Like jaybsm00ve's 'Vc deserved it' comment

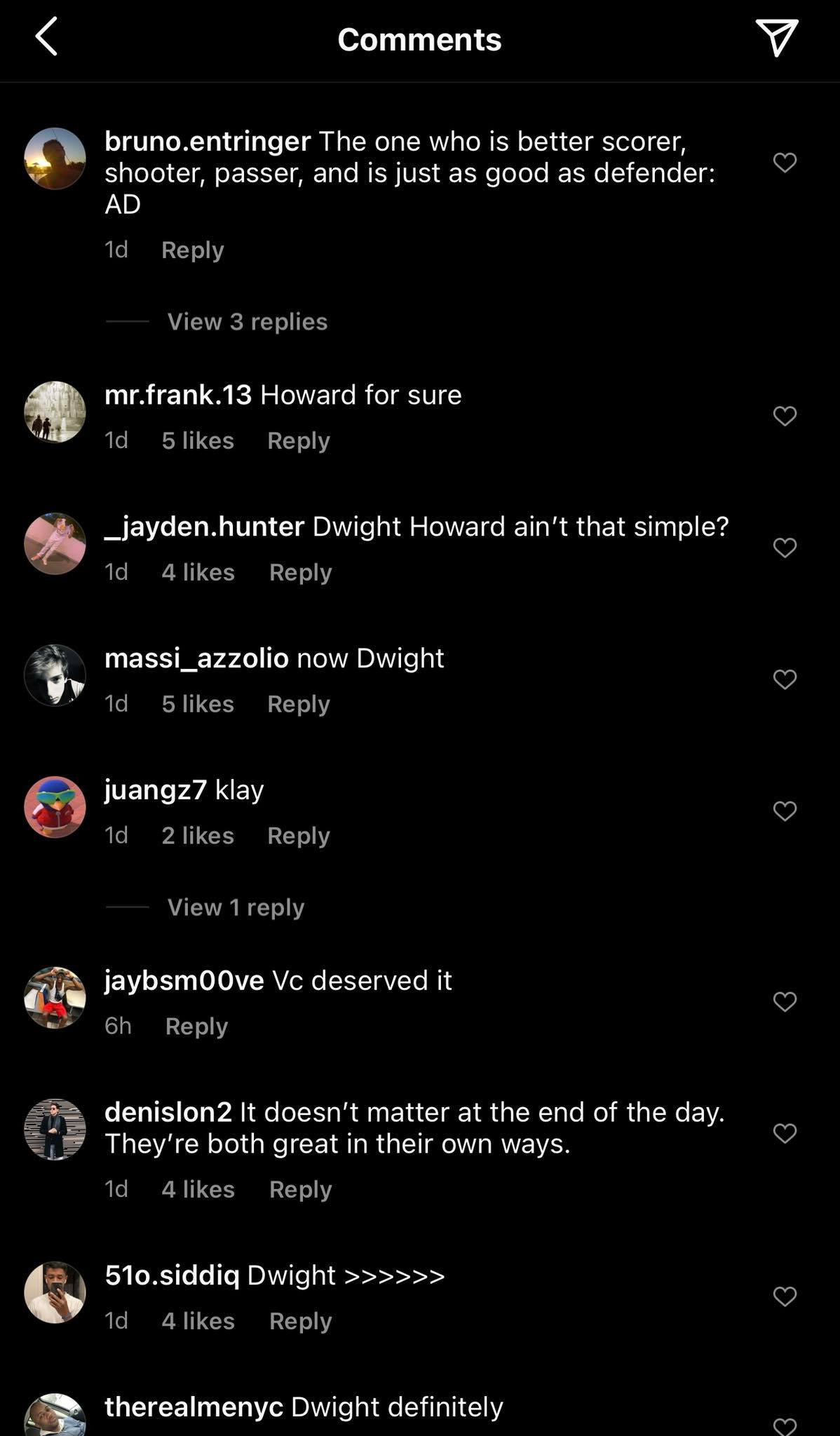[785, 1002]
